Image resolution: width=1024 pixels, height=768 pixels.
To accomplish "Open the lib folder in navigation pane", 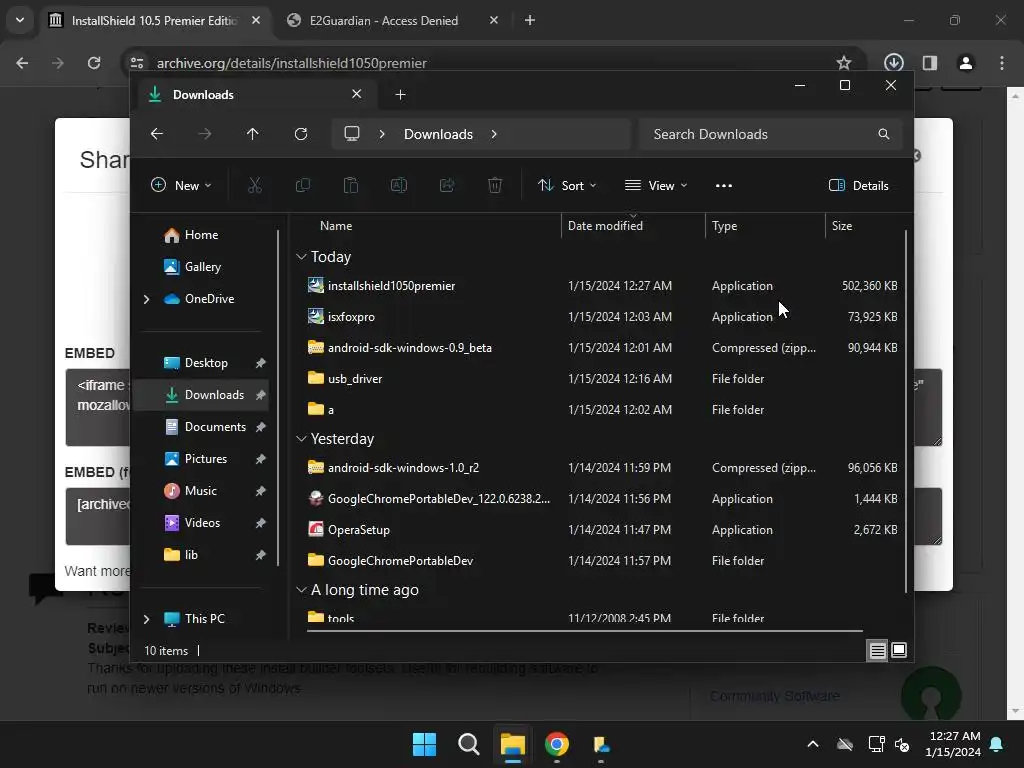I will pos(190,555).
